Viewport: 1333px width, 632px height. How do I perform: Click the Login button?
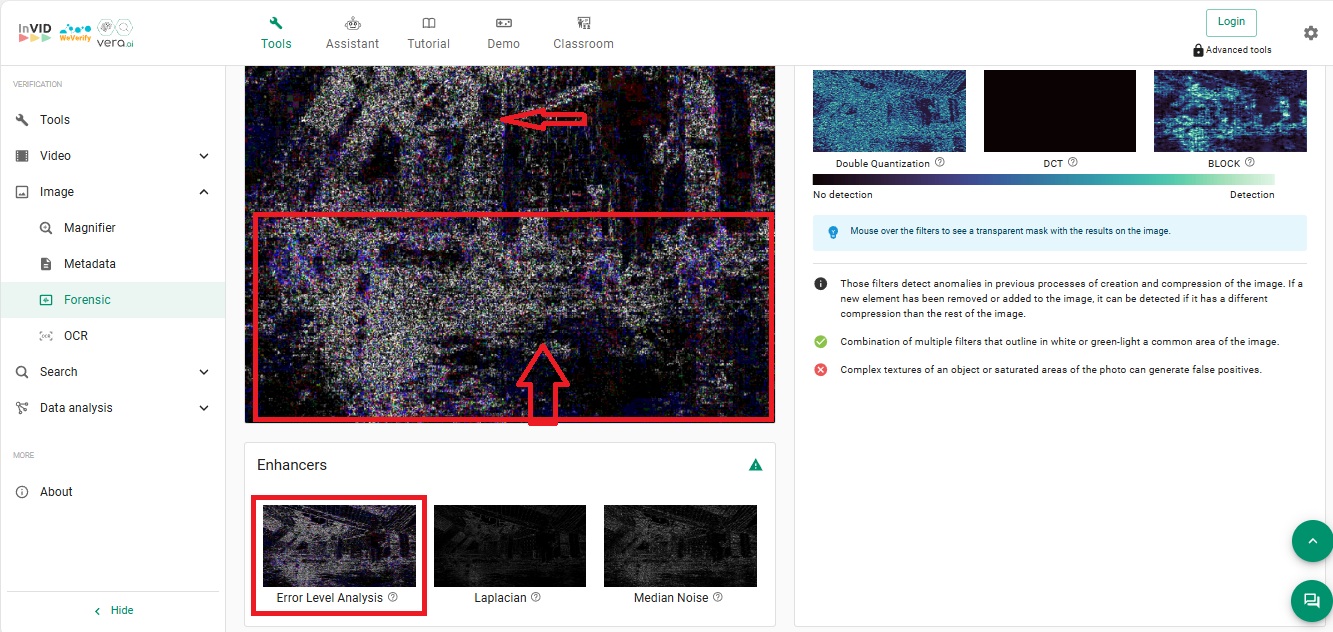pos(1231,22)
